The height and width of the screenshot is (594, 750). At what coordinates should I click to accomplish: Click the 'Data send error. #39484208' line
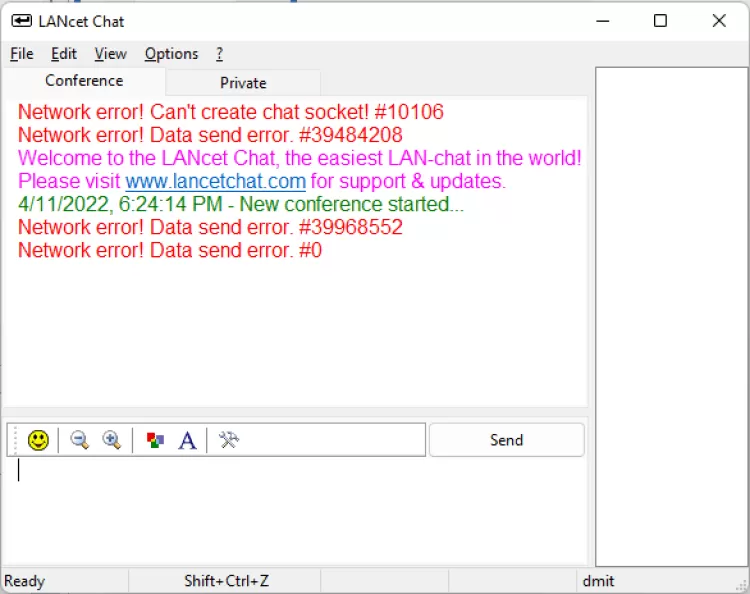coord(210,135)
